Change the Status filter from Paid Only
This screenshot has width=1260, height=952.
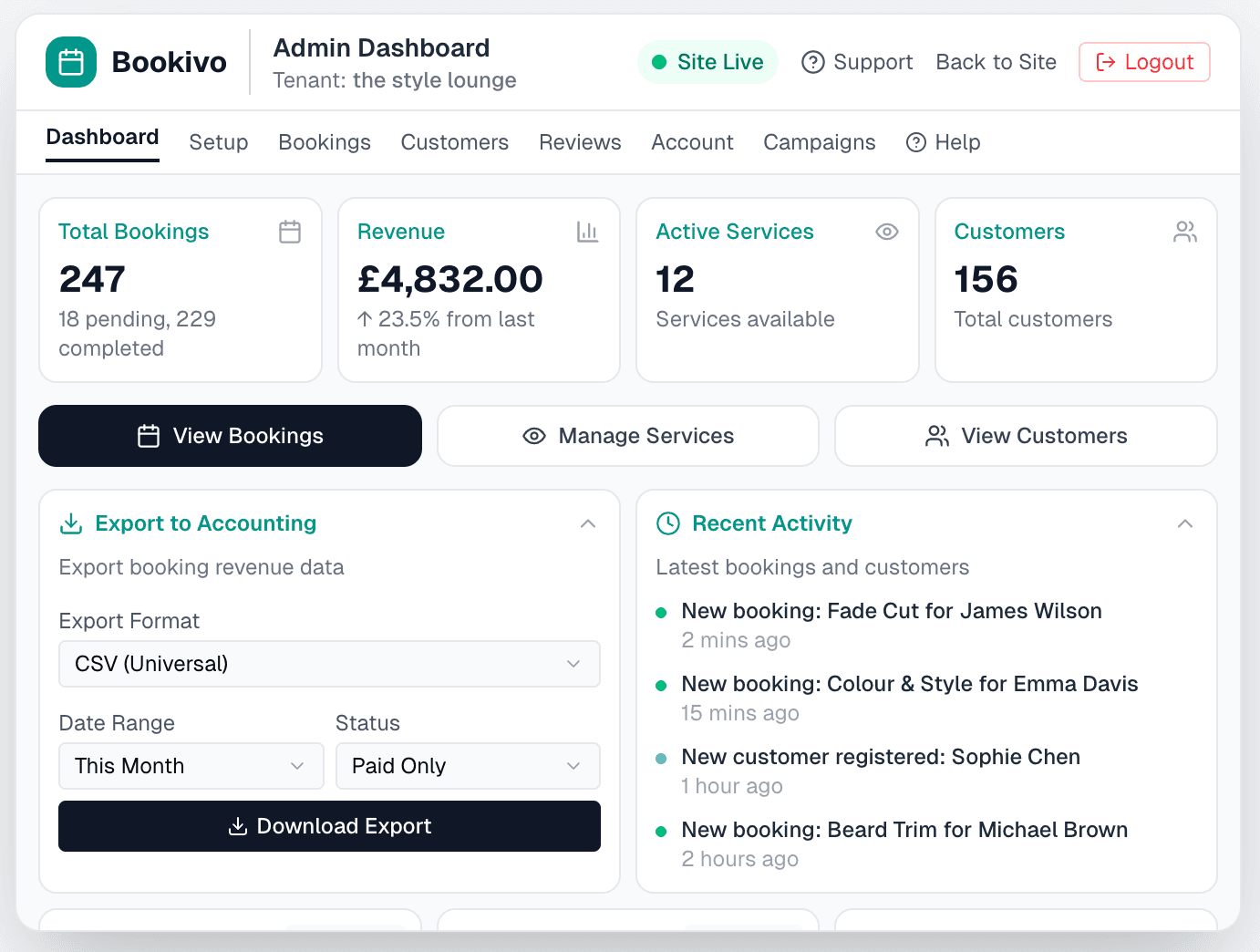coord(468,766)
